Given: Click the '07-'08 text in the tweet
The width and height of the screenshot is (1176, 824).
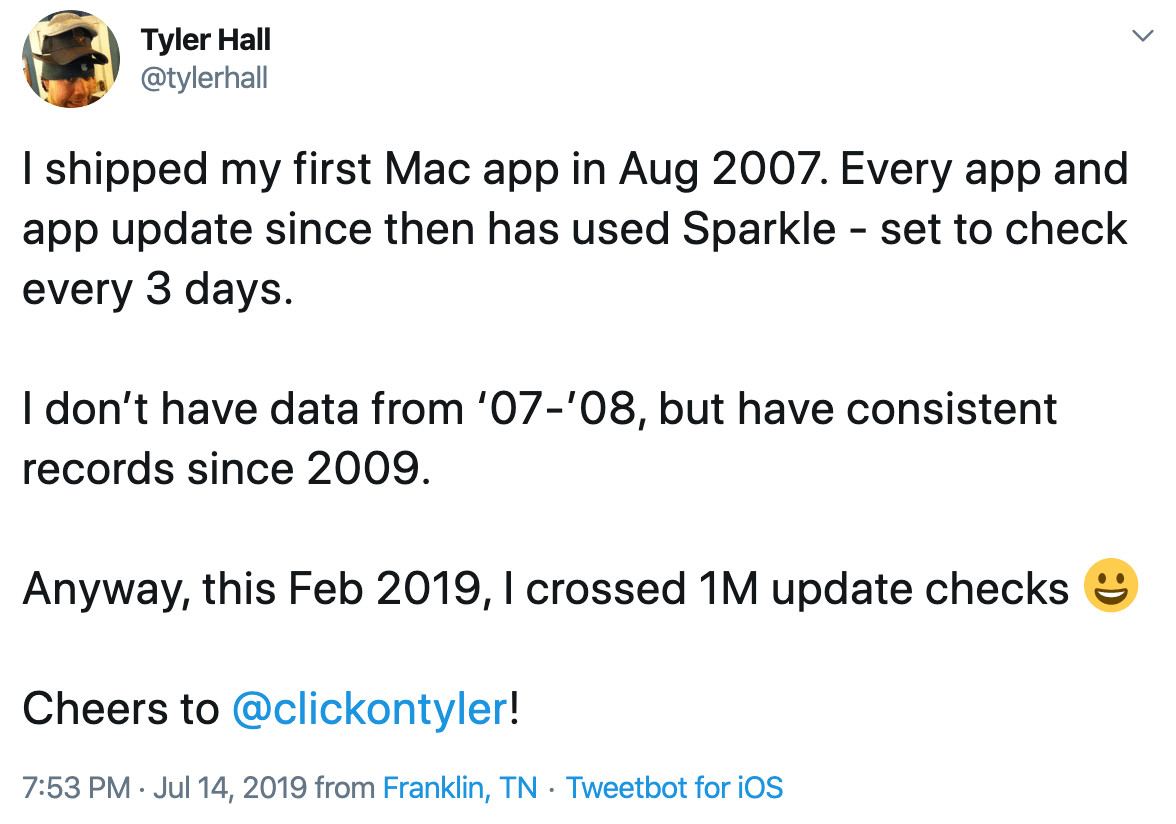Looking at the screenshot, I should 550,409.
